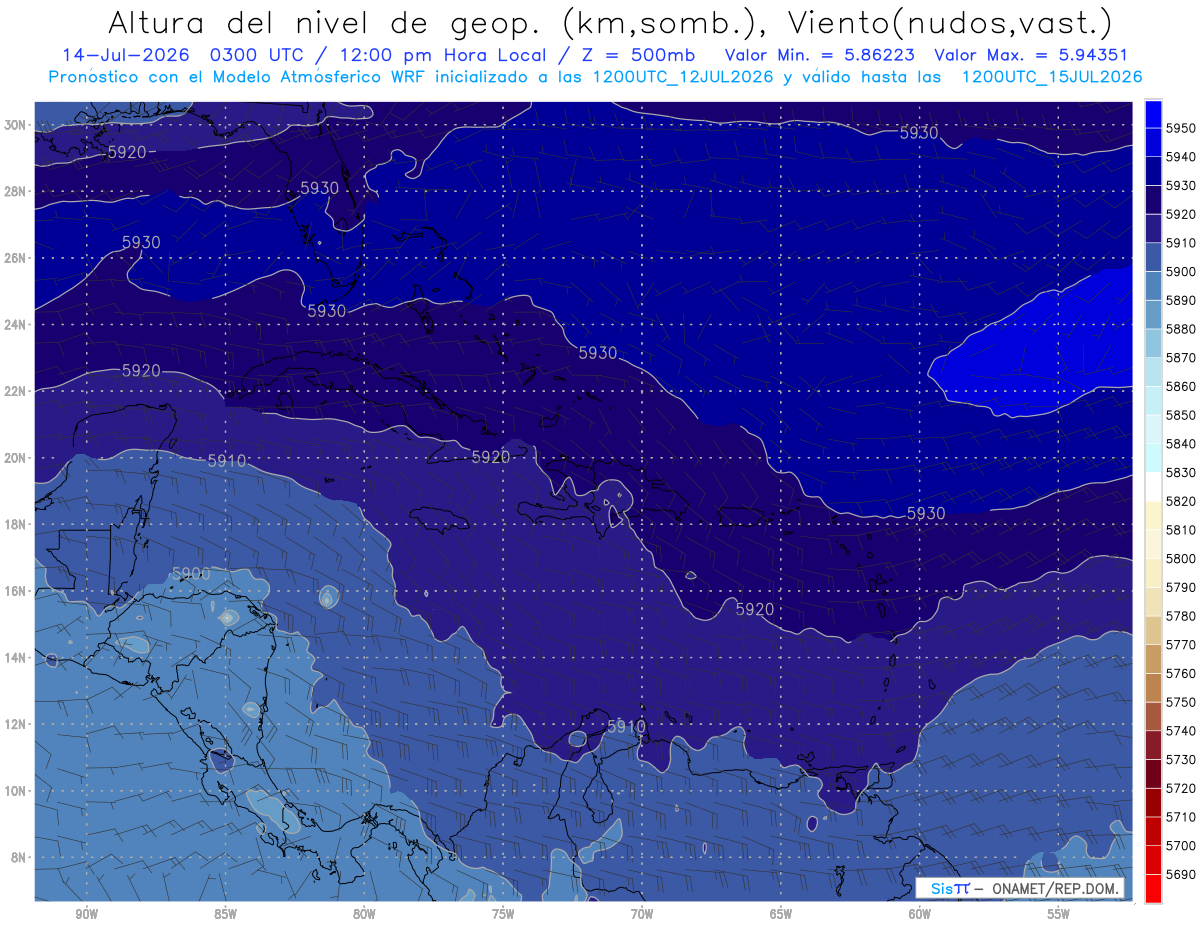Image resolution: width=1200 pixels, height=927 pixels.
Task: Click the 28N latitude axis label
Action: pyautogui.click(x=16, y=191)
